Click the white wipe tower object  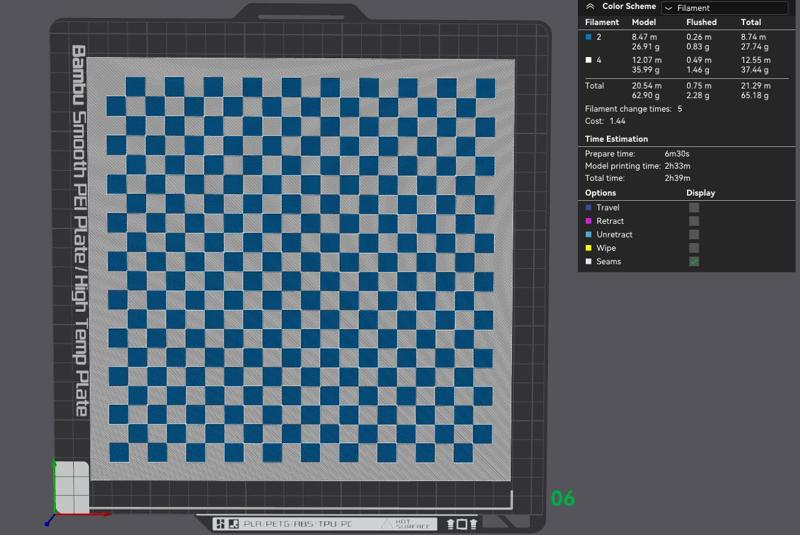coord(72,487)
